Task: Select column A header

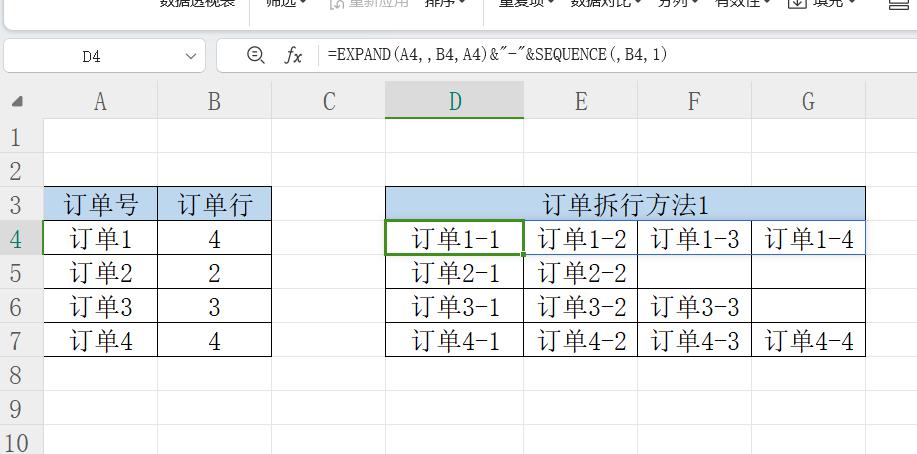Action: pyautogui.click(x=101, y=101)
